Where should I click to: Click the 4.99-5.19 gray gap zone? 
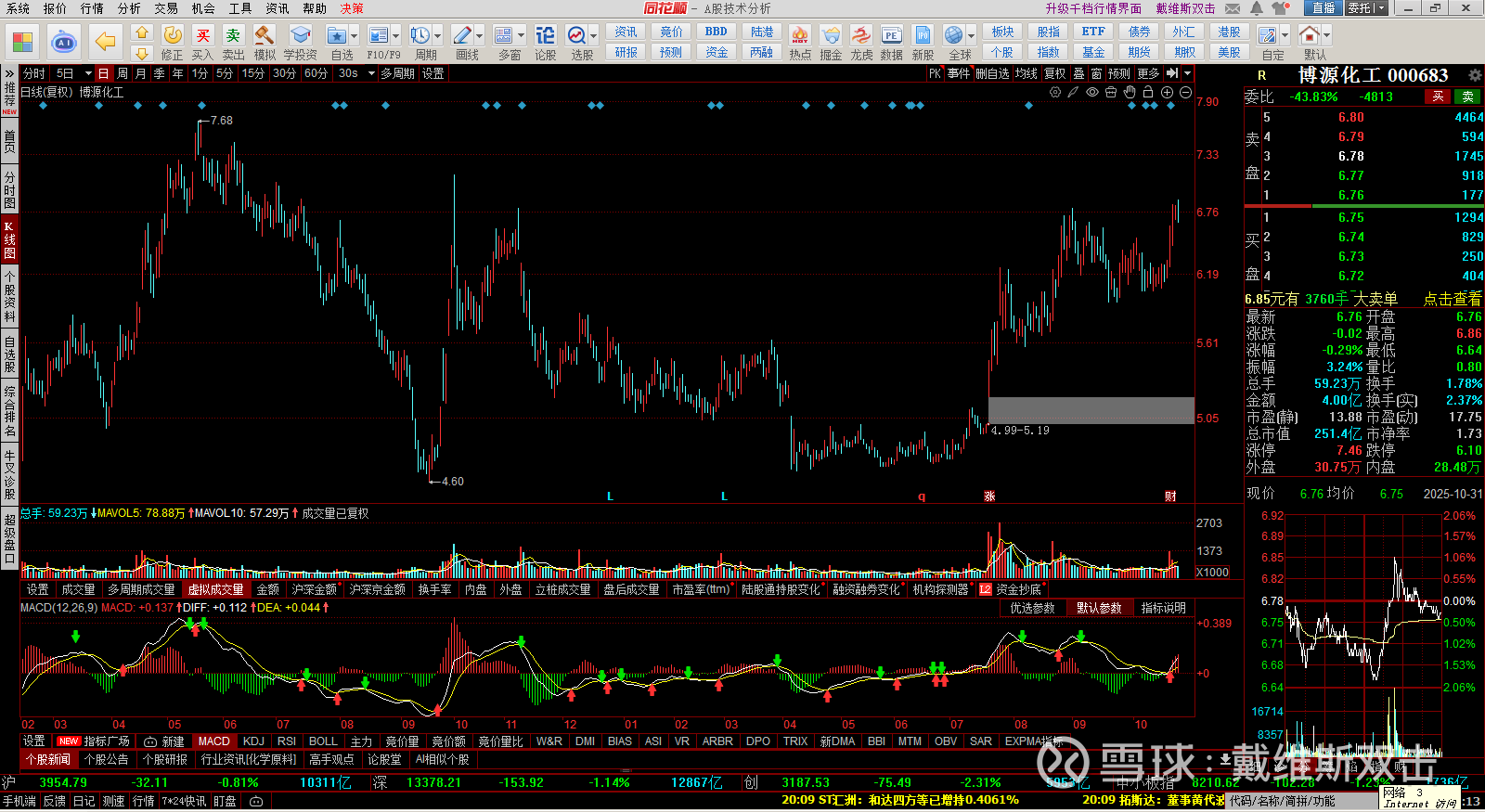click(1091, 410)
